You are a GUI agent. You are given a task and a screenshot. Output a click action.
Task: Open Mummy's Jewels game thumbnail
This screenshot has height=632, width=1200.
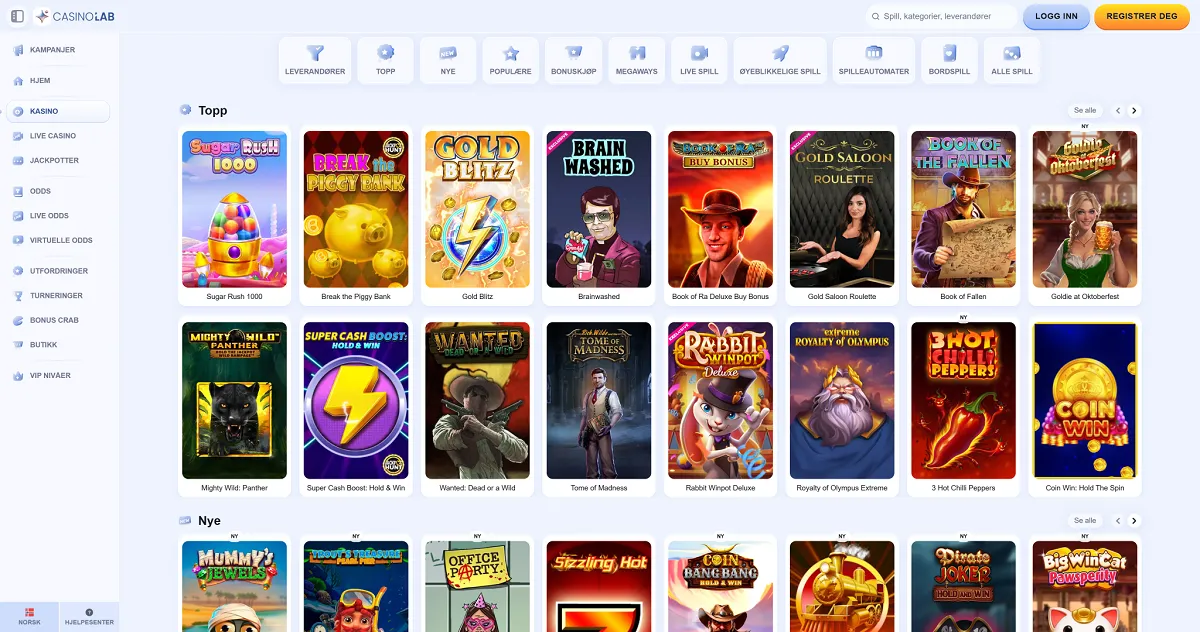(234, 586)
